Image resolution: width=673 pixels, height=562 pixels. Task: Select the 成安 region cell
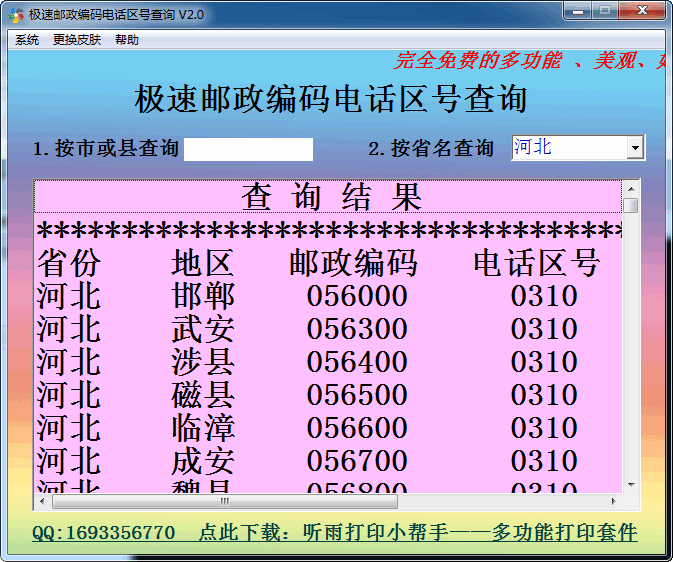click(203, 461)
